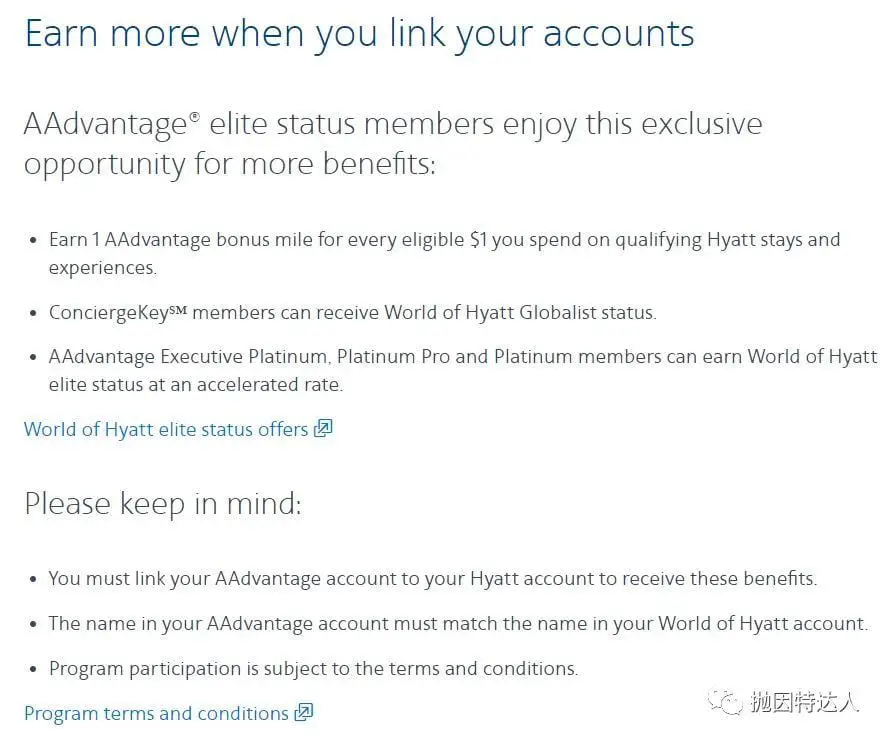
Task: Click the bullet dot before ConciergeKey members
Action: point(33,313)
